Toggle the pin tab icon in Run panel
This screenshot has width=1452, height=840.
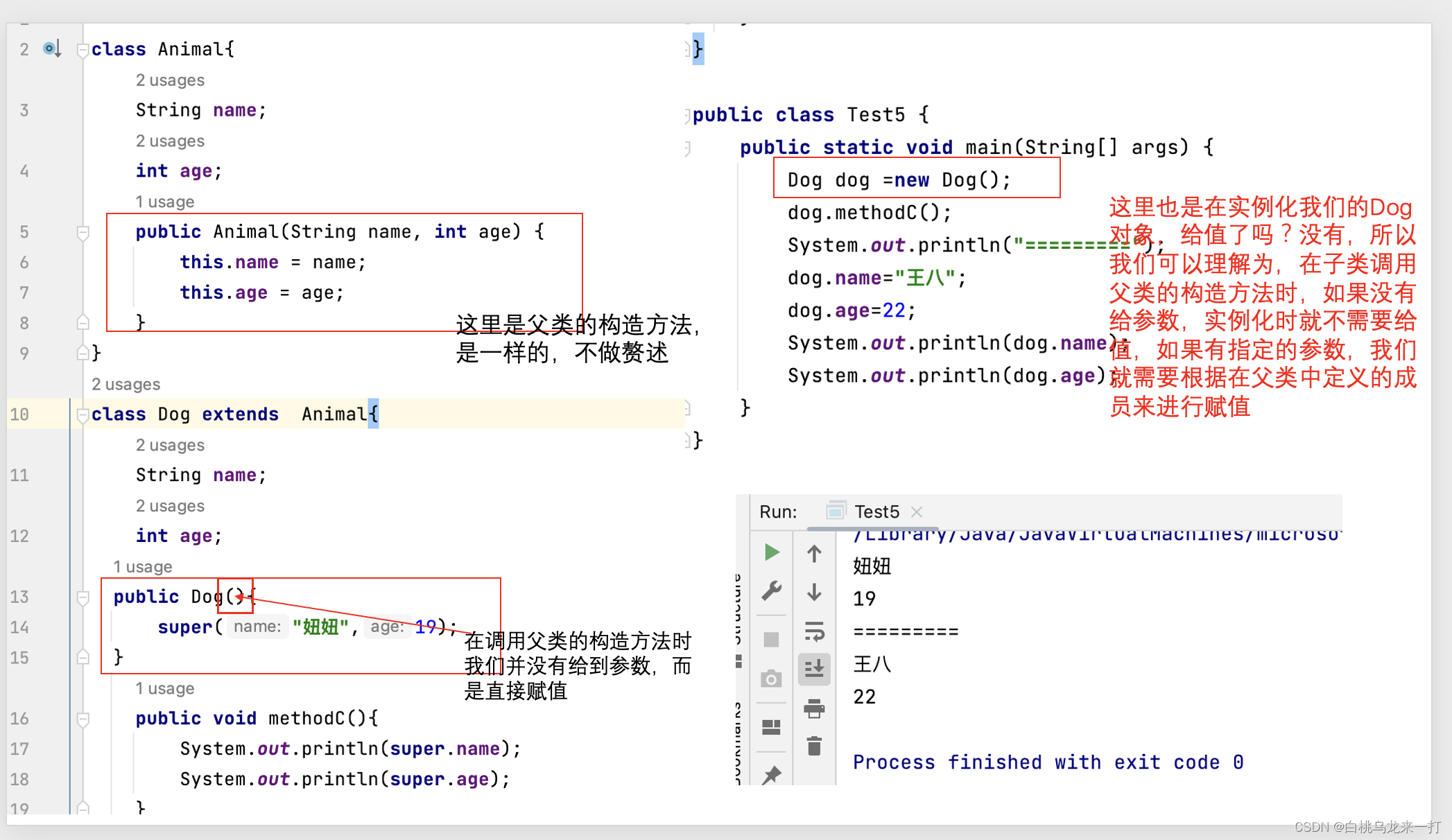771,774
